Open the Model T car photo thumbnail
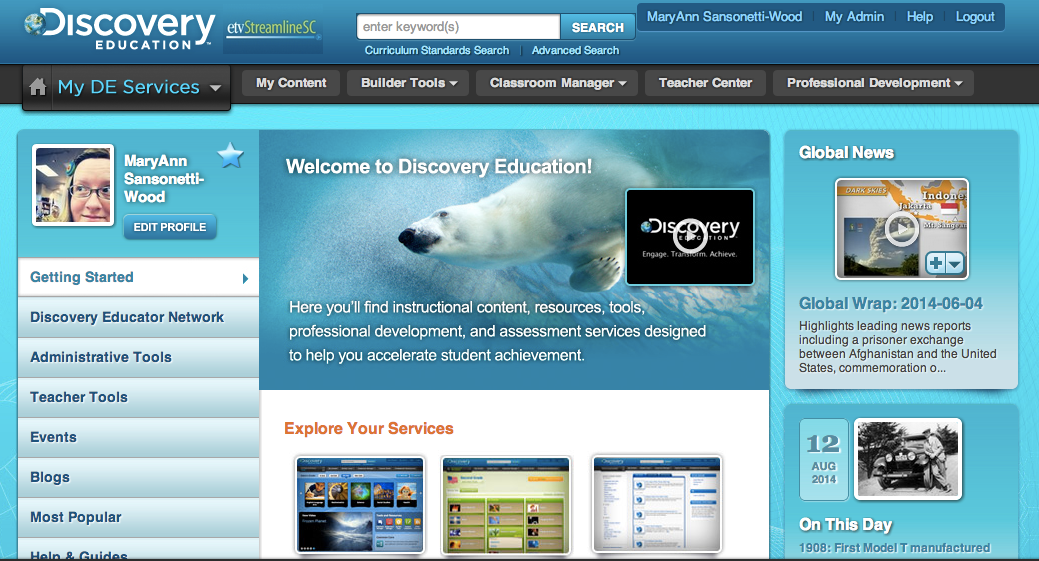The width and height of the screenshot is (1039, 561). pos(908,459)
